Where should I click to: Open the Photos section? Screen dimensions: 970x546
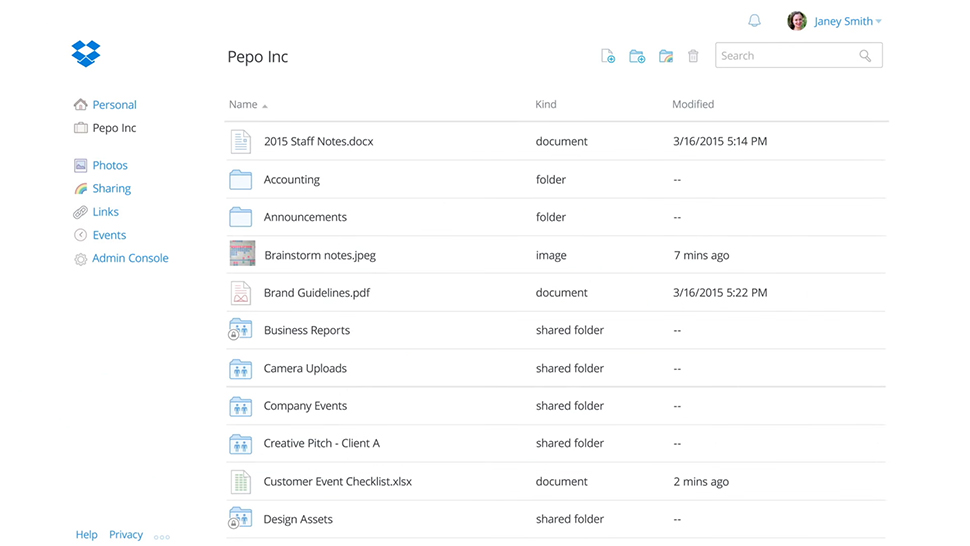pos(110,165)
